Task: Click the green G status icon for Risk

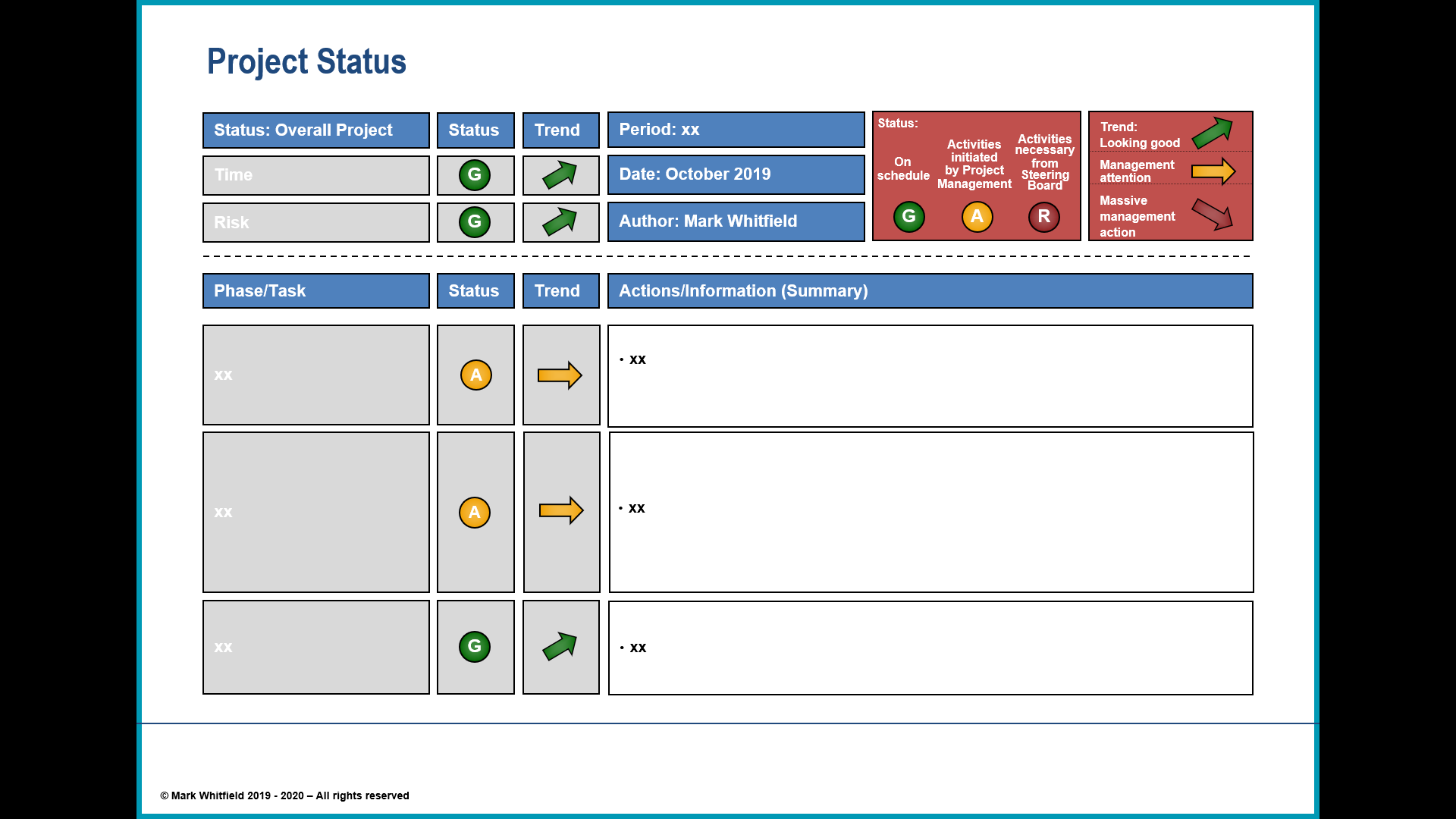Action: 475,222
